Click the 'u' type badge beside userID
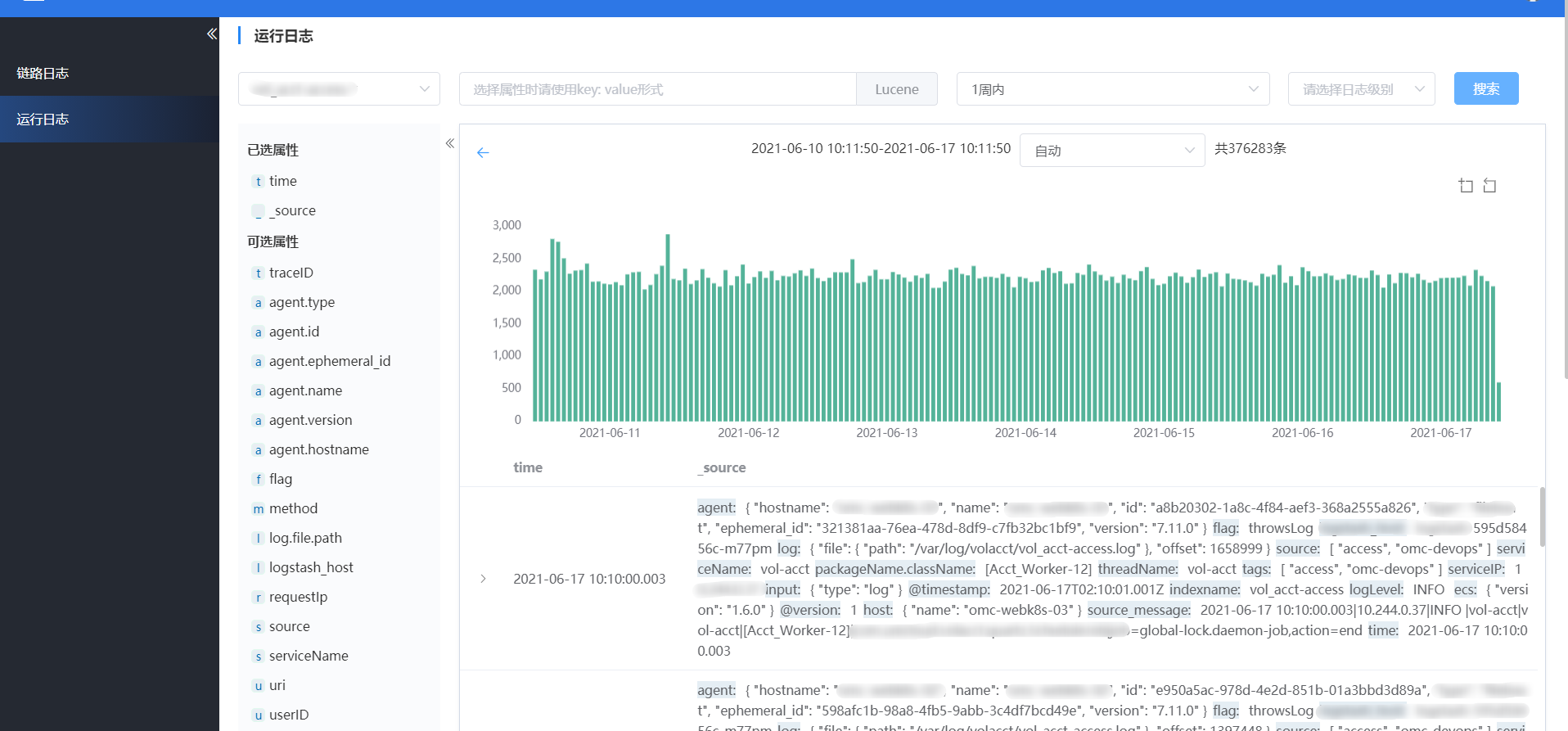1568x731 pixels. (x=259, y=715)
